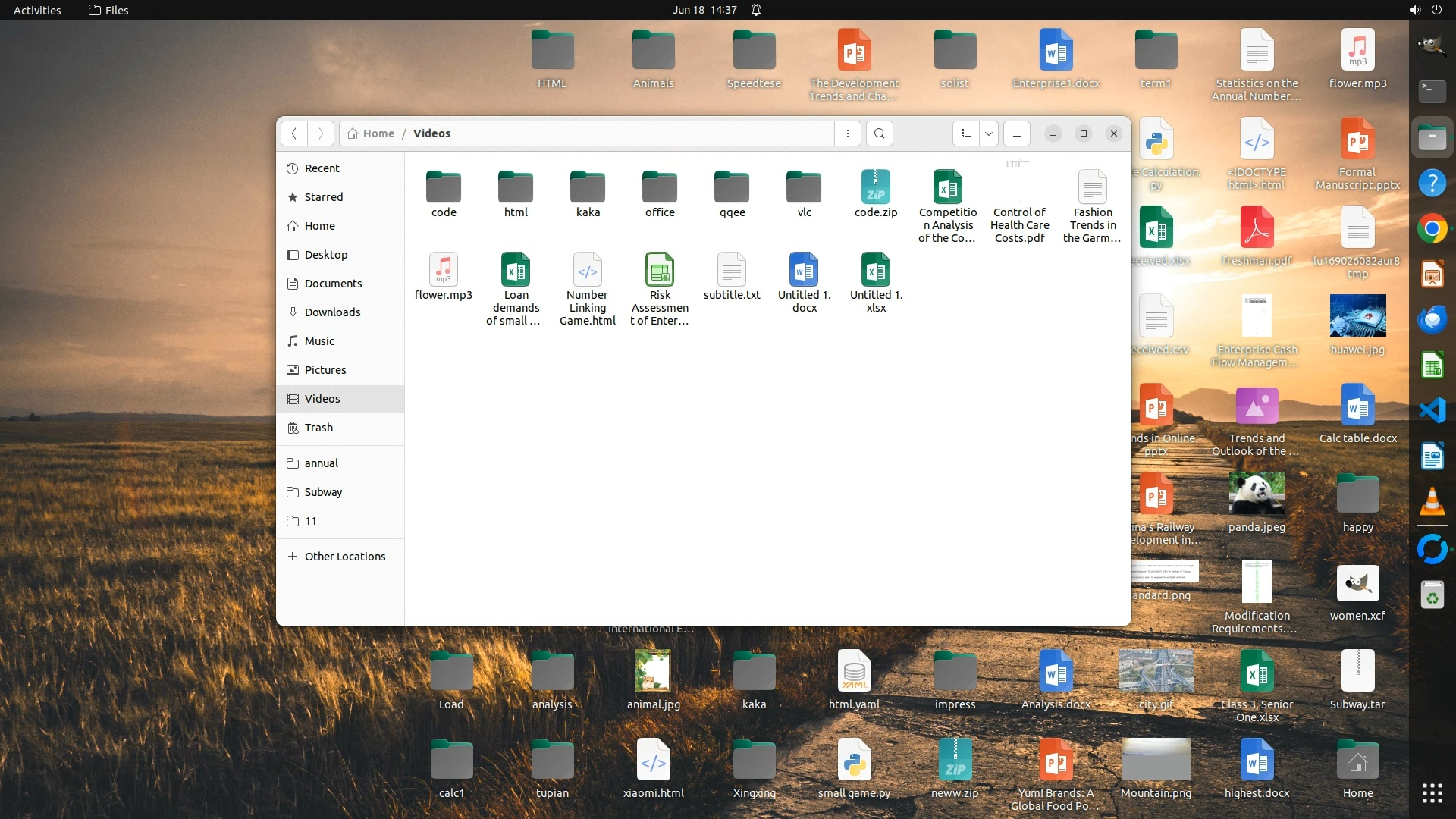1456x819 pixels.
Task: Select the panda.jpeg desktop thumbnail
Action: (1257, 494)
